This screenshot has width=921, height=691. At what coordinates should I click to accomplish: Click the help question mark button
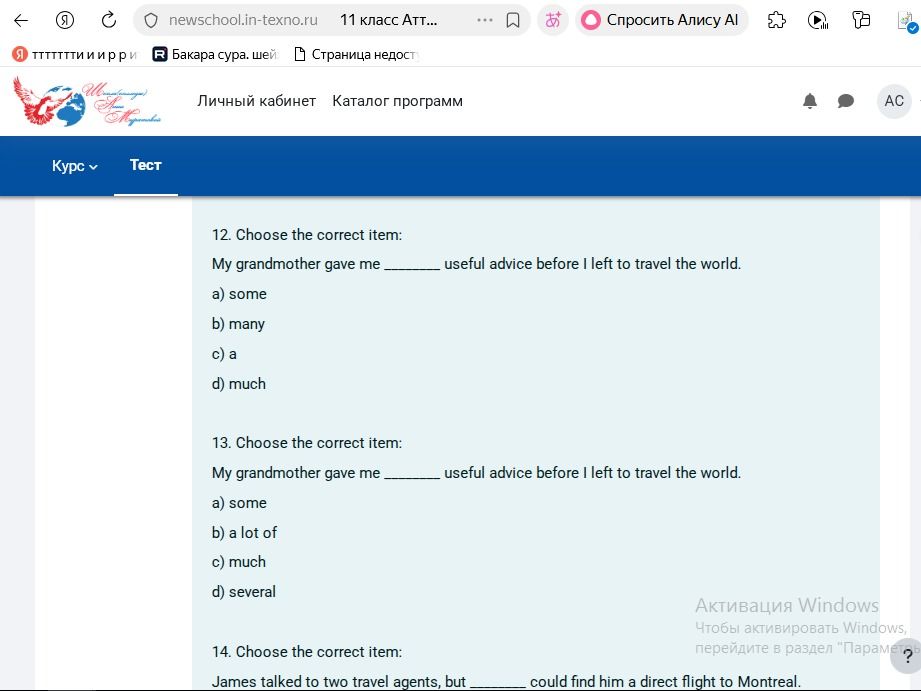(906, 656)
